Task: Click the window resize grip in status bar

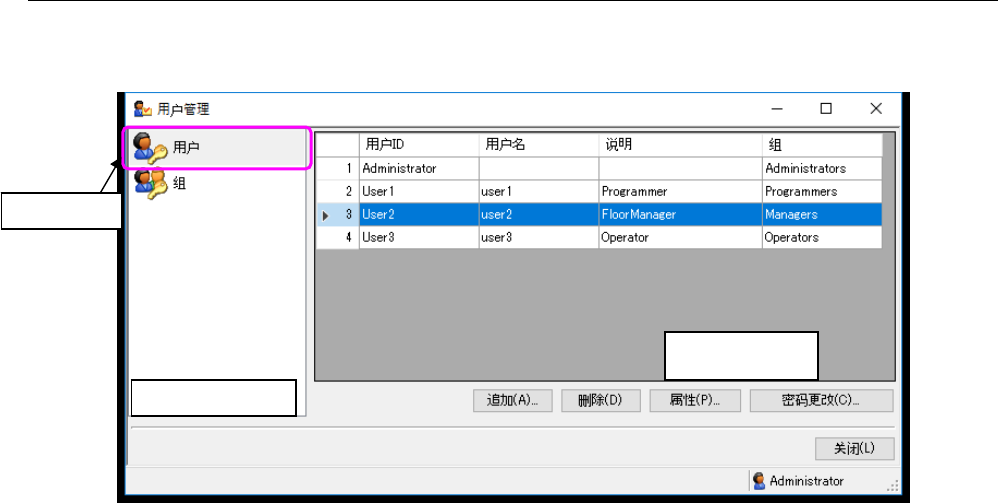Action: (x=892, y=486)
